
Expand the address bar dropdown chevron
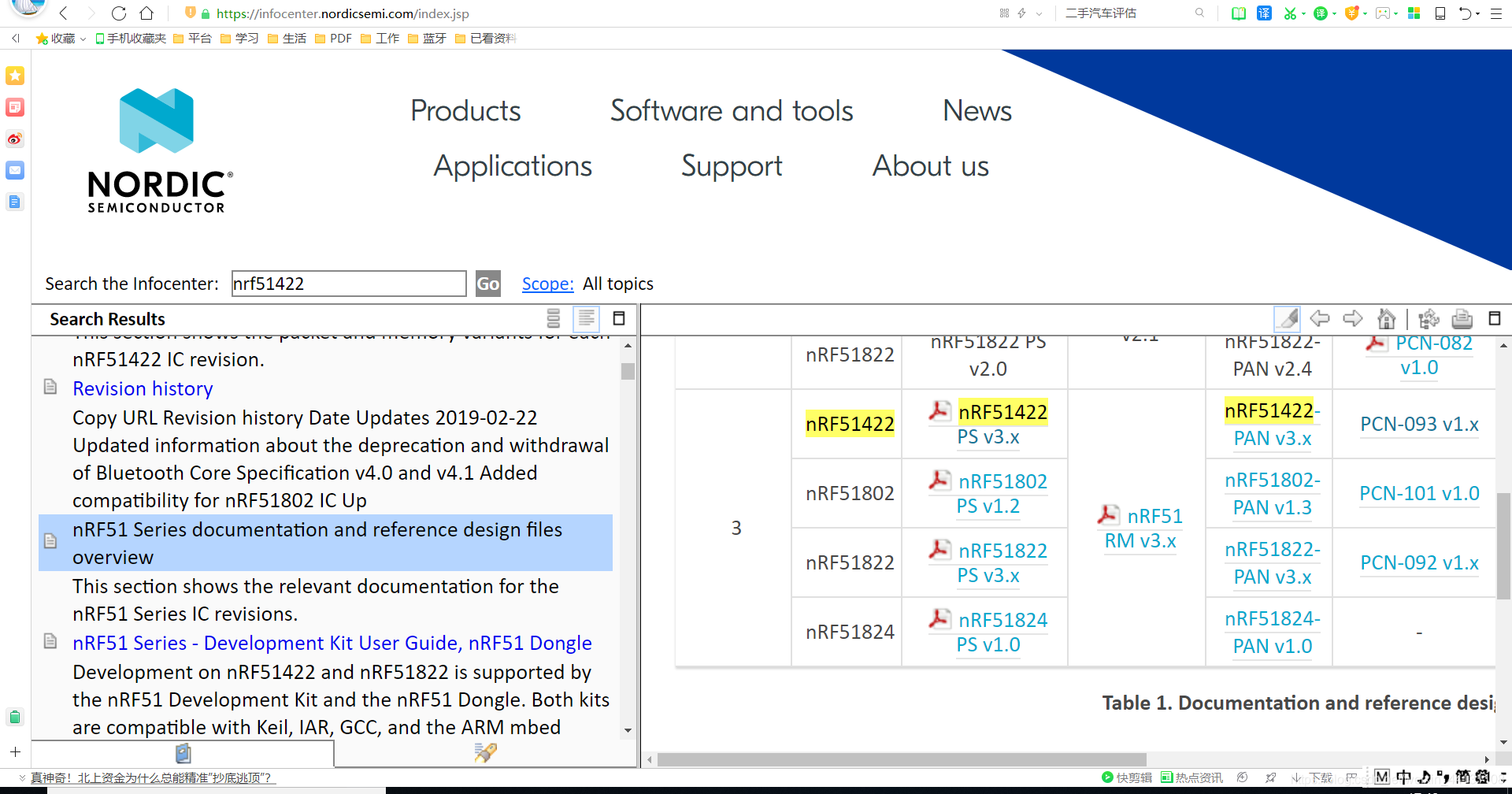(1039, 13)
